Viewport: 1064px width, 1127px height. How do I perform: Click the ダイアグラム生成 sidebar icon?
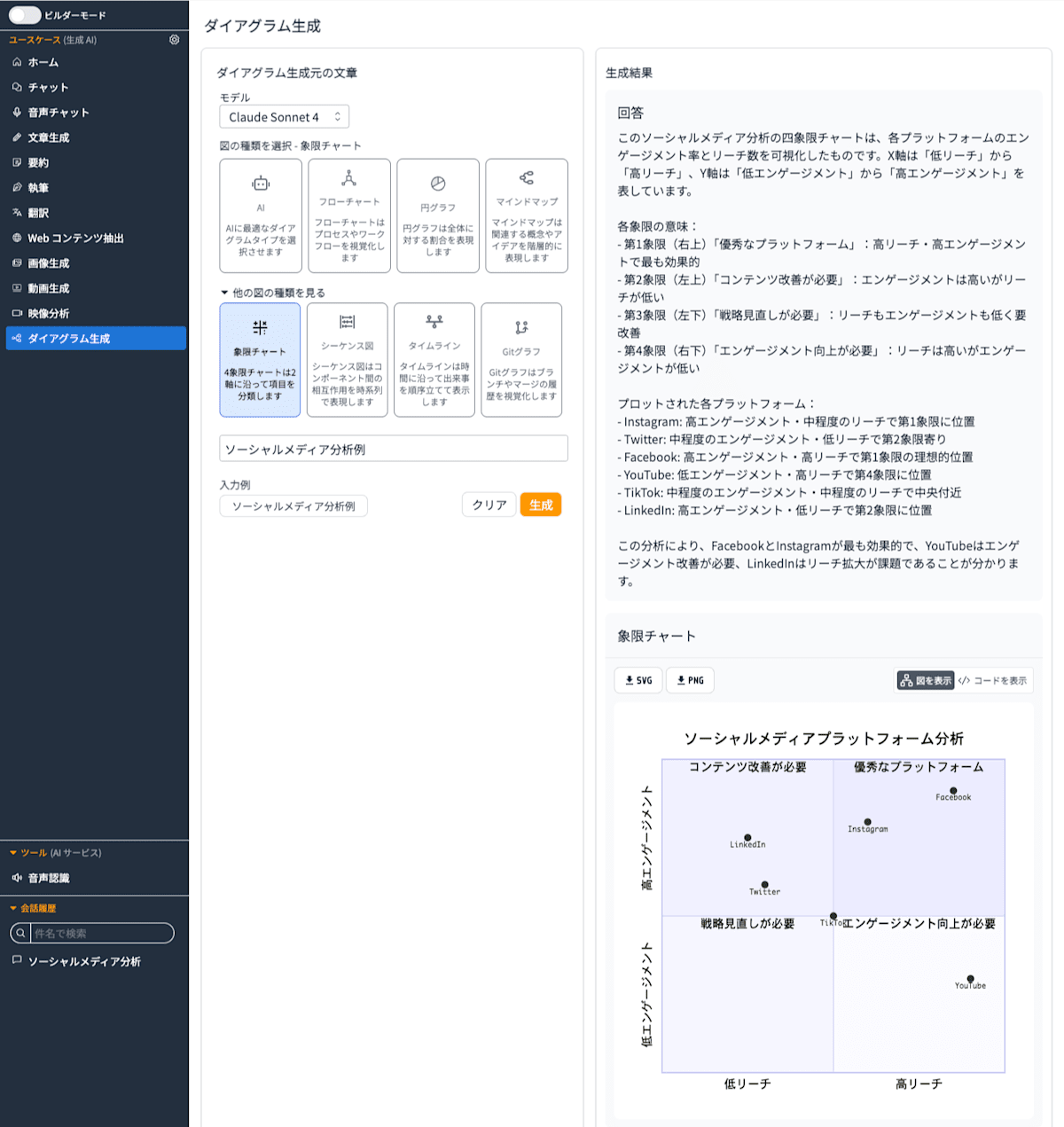click(17, 339)
